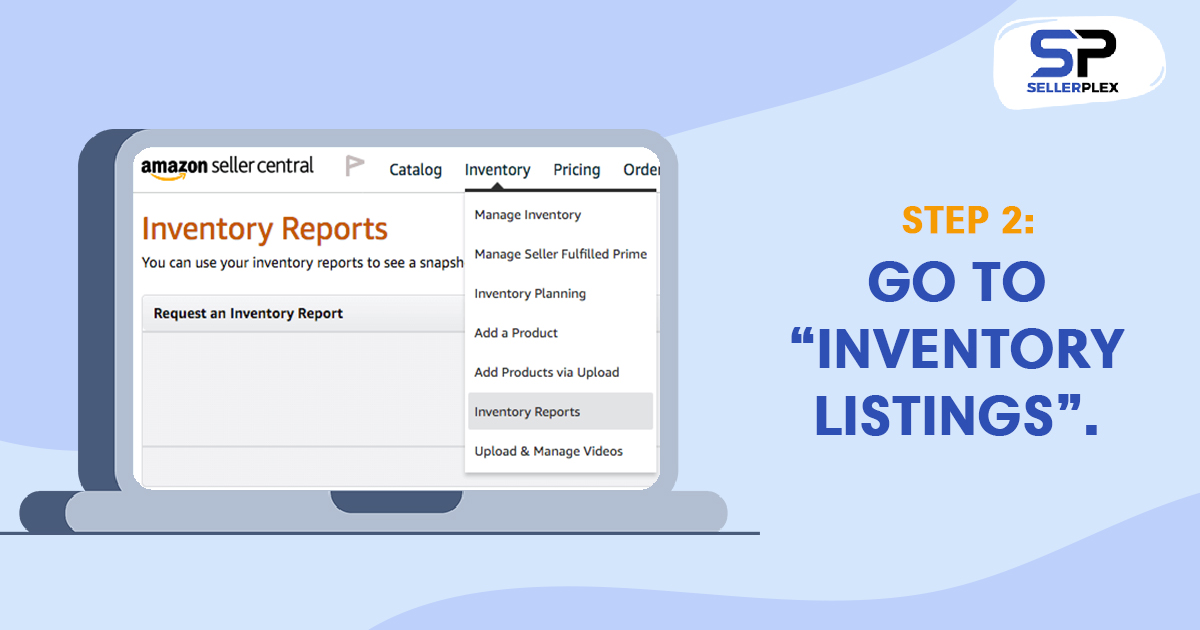Click the Amazon Seller Central logo
The height and width of the screenshot is (630, 1200).
click(227, 167)
